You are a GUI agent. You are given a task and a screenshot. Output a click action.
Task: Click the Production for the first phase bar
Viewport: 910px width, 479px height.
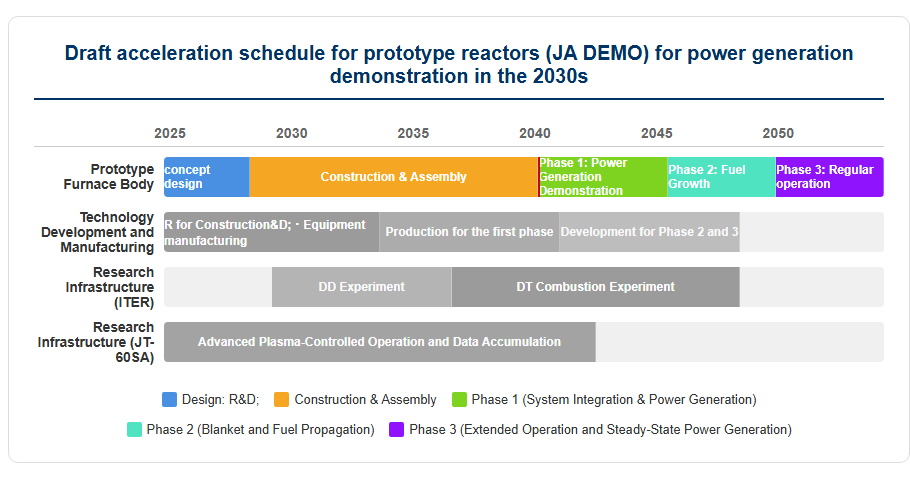coord(470,232)
